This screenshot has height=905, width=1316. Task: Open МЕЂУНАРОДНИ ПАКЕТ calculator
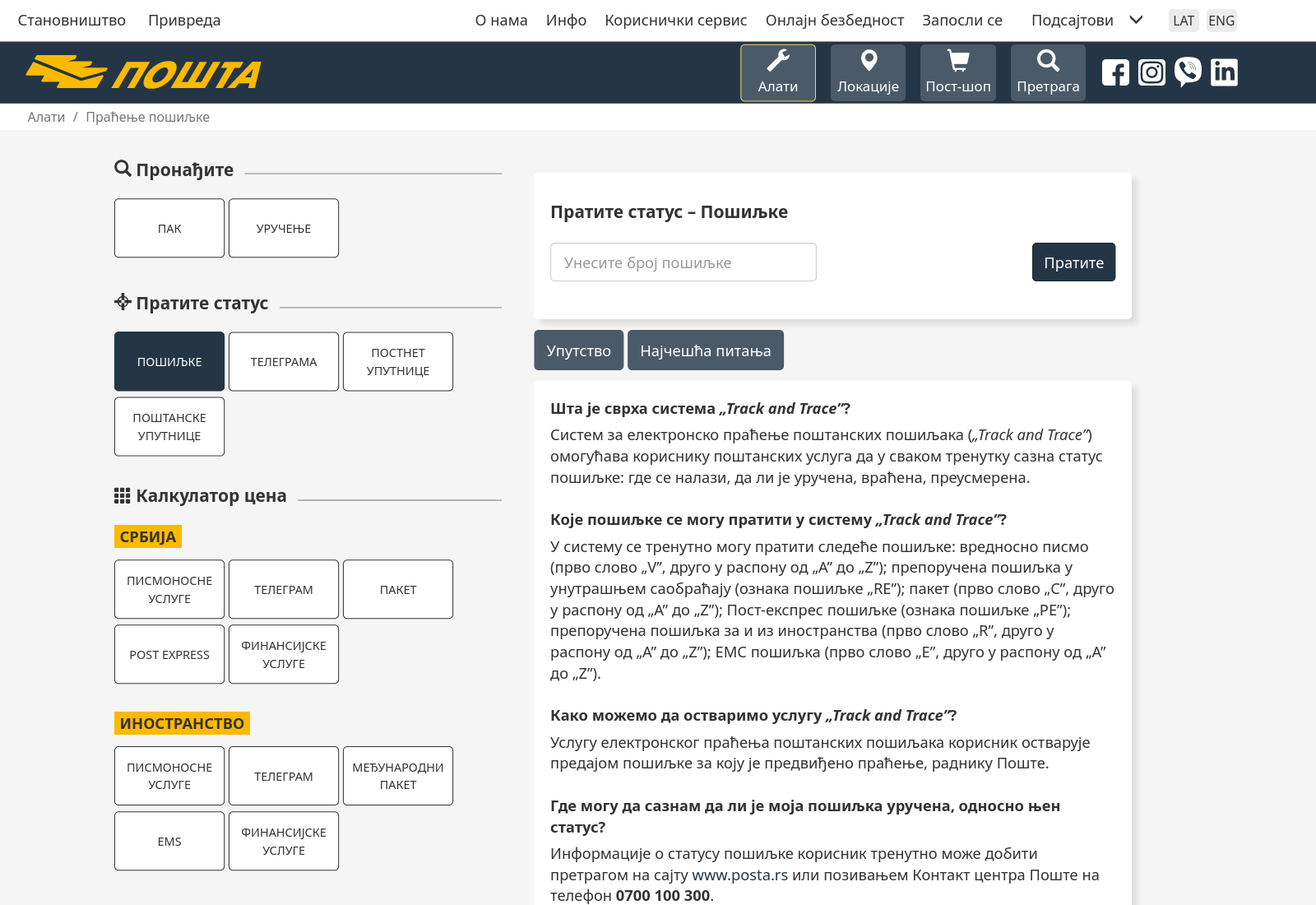(x=398, y=776)
